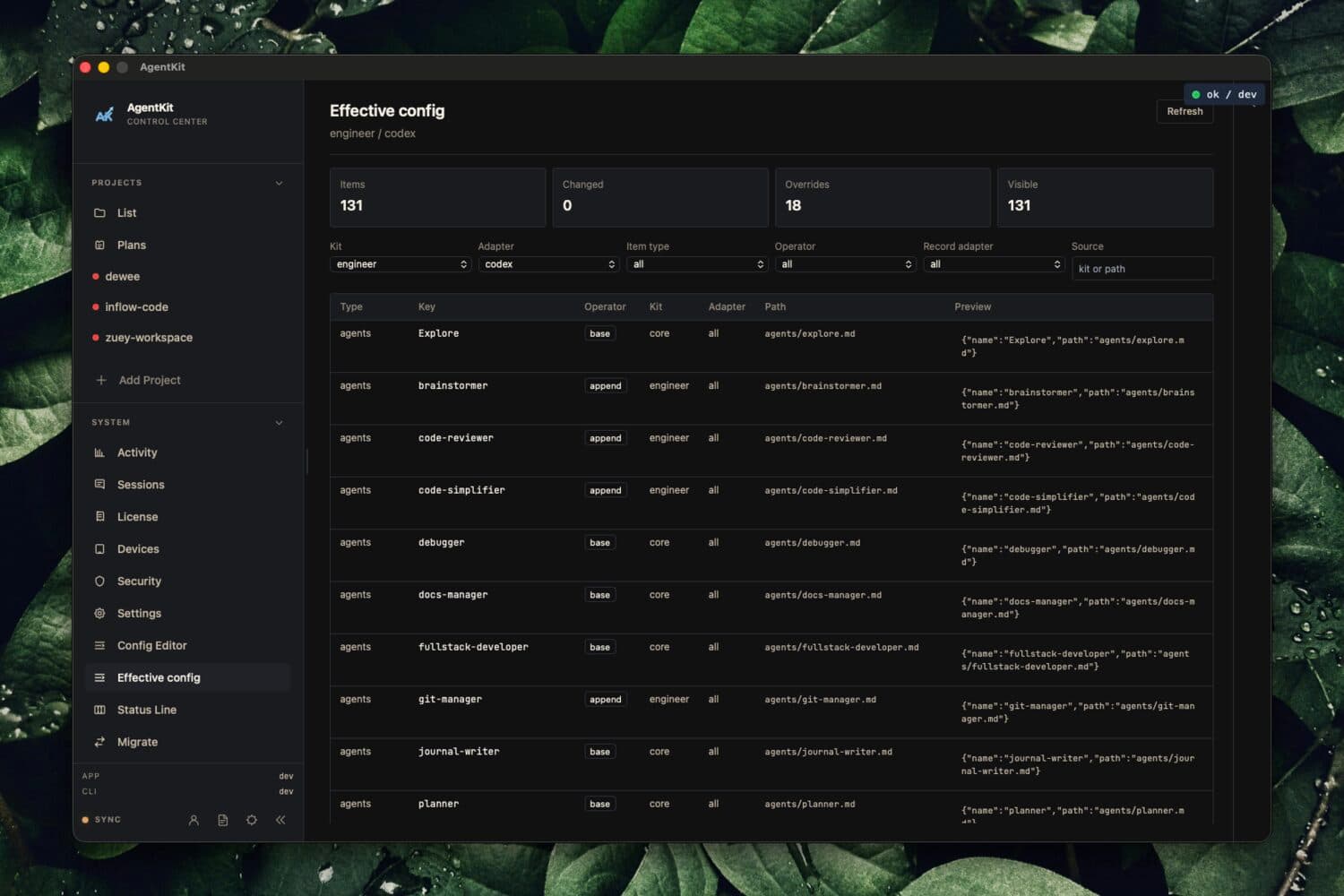1344x896 pixels.
Task: Click the Overrides 18 stat card
Action: pyautogui.click(x=883, y=197)
